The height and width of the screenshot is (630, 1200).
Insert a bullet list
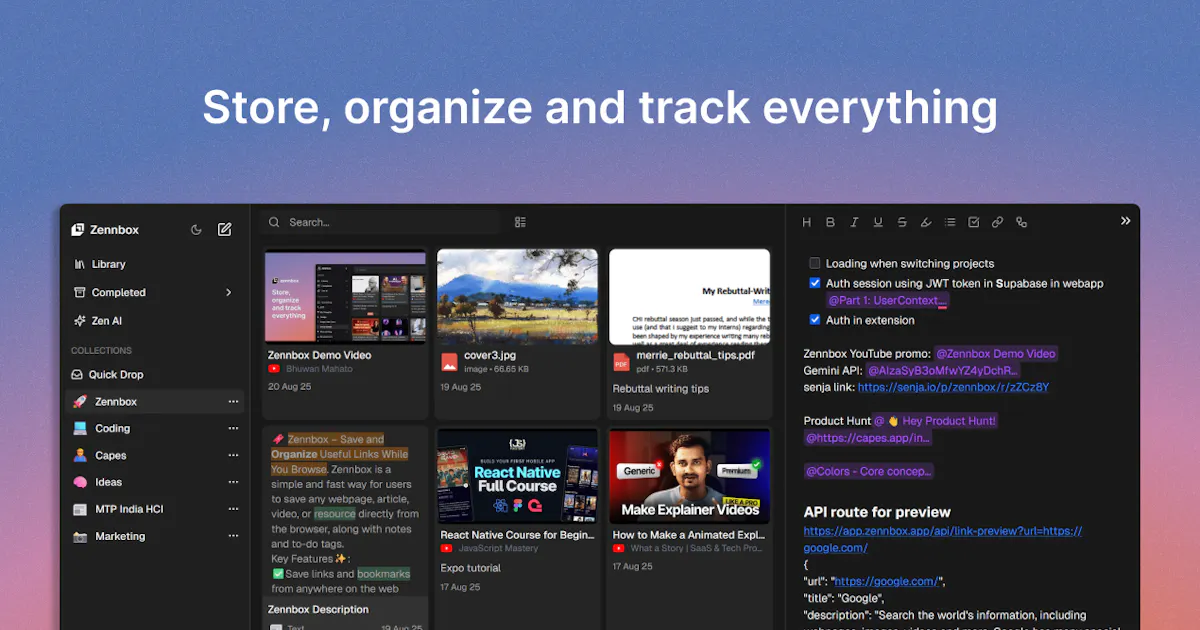coord(950,222)
